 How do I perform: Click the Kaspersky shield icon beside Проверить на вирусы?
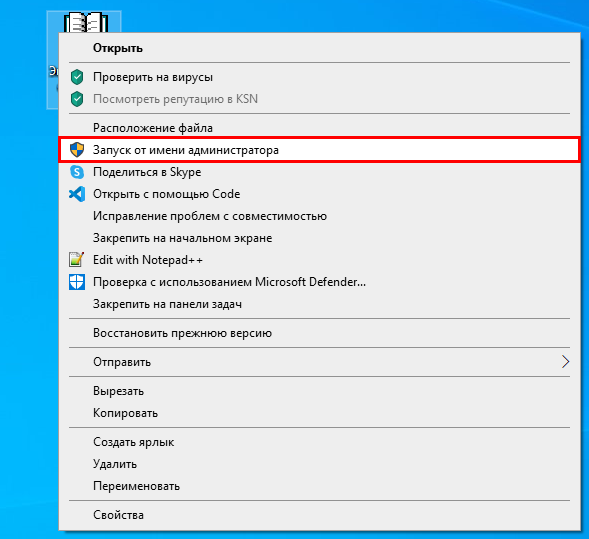[77, 77]
